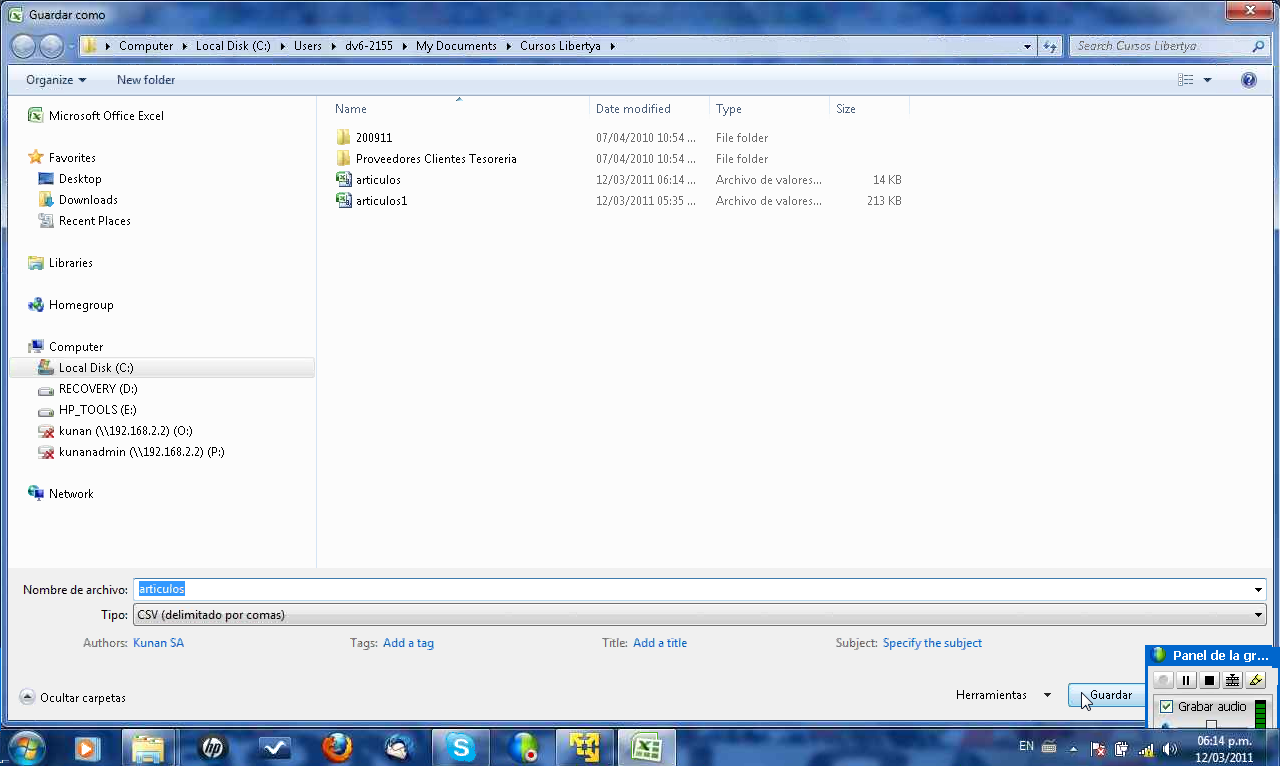The image size is (1280, 766).
Task: Click the Specify the subject link
Action: tap(932, 643)
